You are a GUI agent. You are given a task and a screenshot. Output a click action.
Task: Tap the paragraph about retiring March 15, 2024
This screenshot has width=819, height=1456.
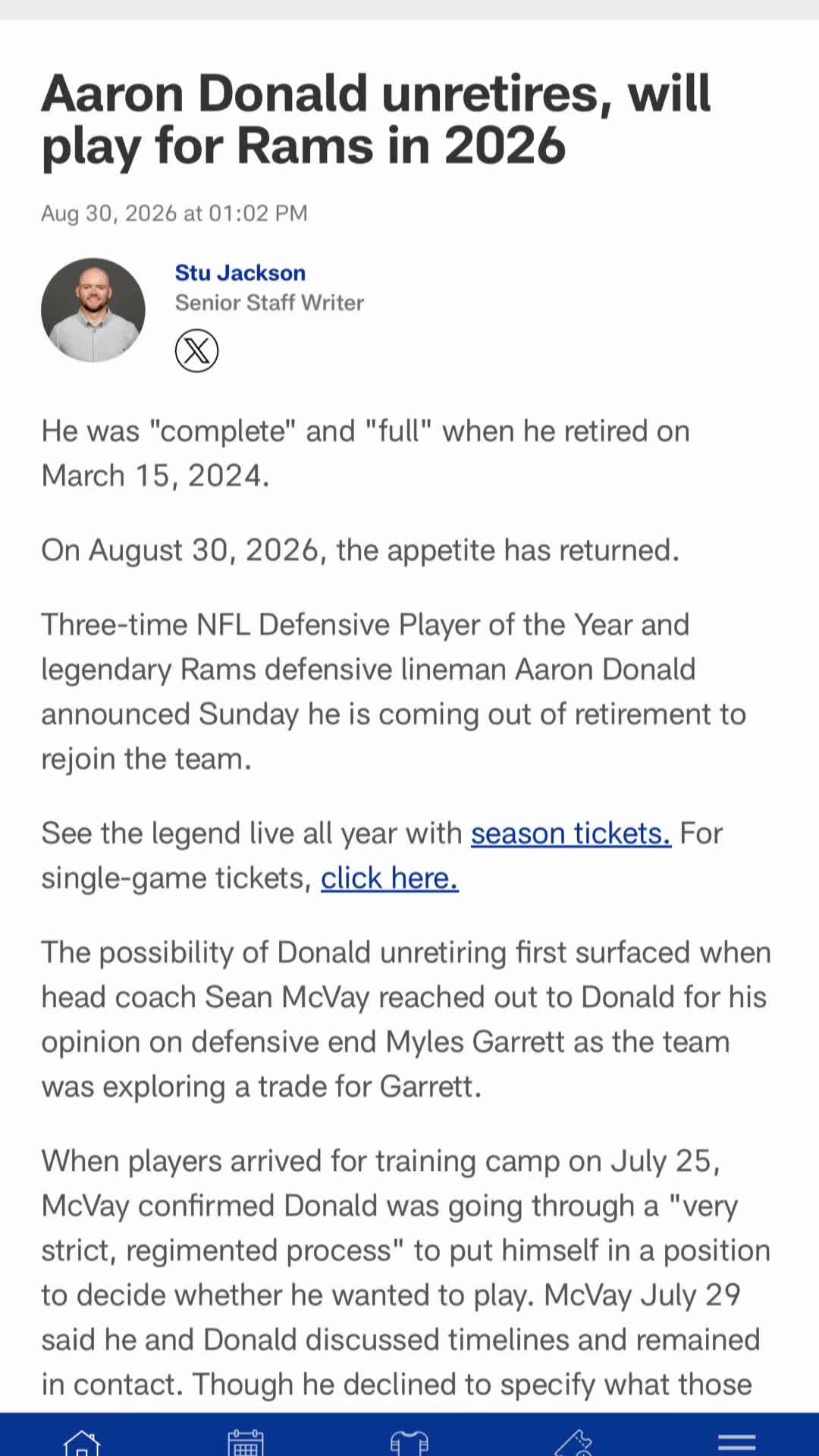click(x=366, y=453)
